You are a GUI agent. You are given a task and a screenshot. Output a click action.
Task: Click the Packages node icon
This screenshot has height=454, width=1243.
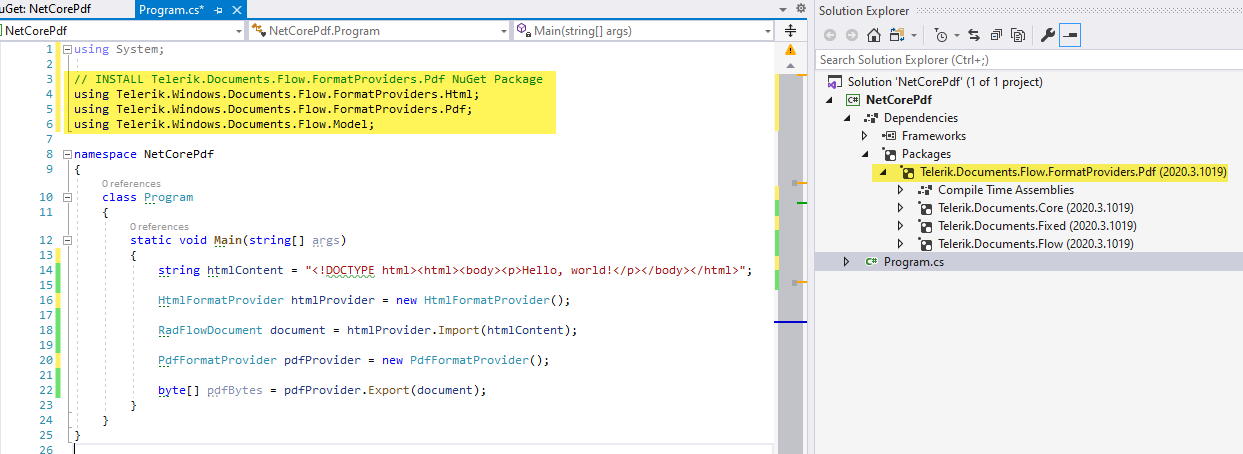pyautogui.click(x=889, y=154)
